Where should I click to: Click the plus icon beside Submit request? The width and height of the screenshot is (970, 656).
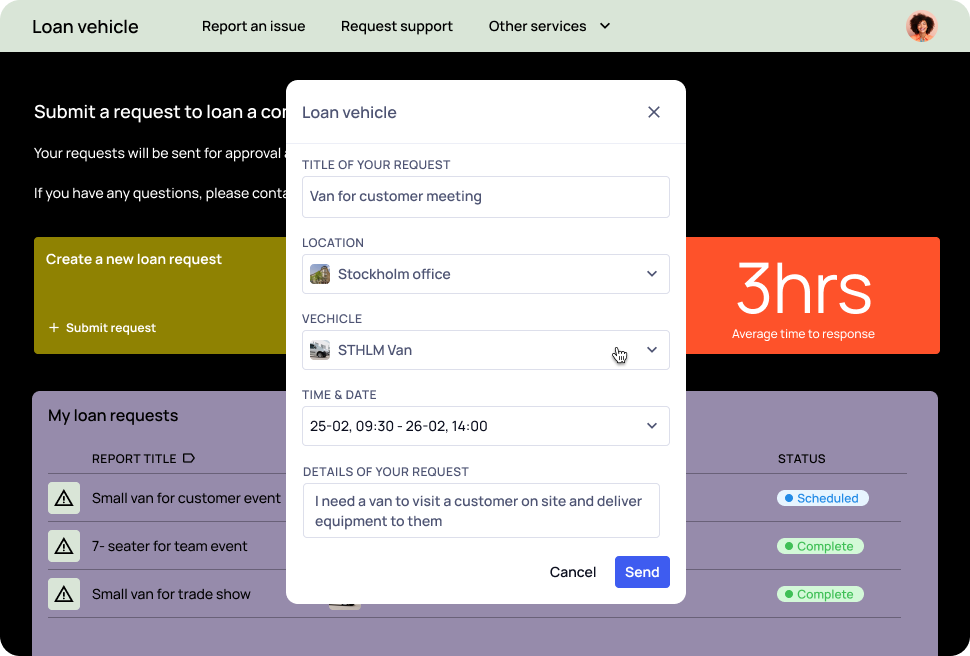tap(54, 327)
